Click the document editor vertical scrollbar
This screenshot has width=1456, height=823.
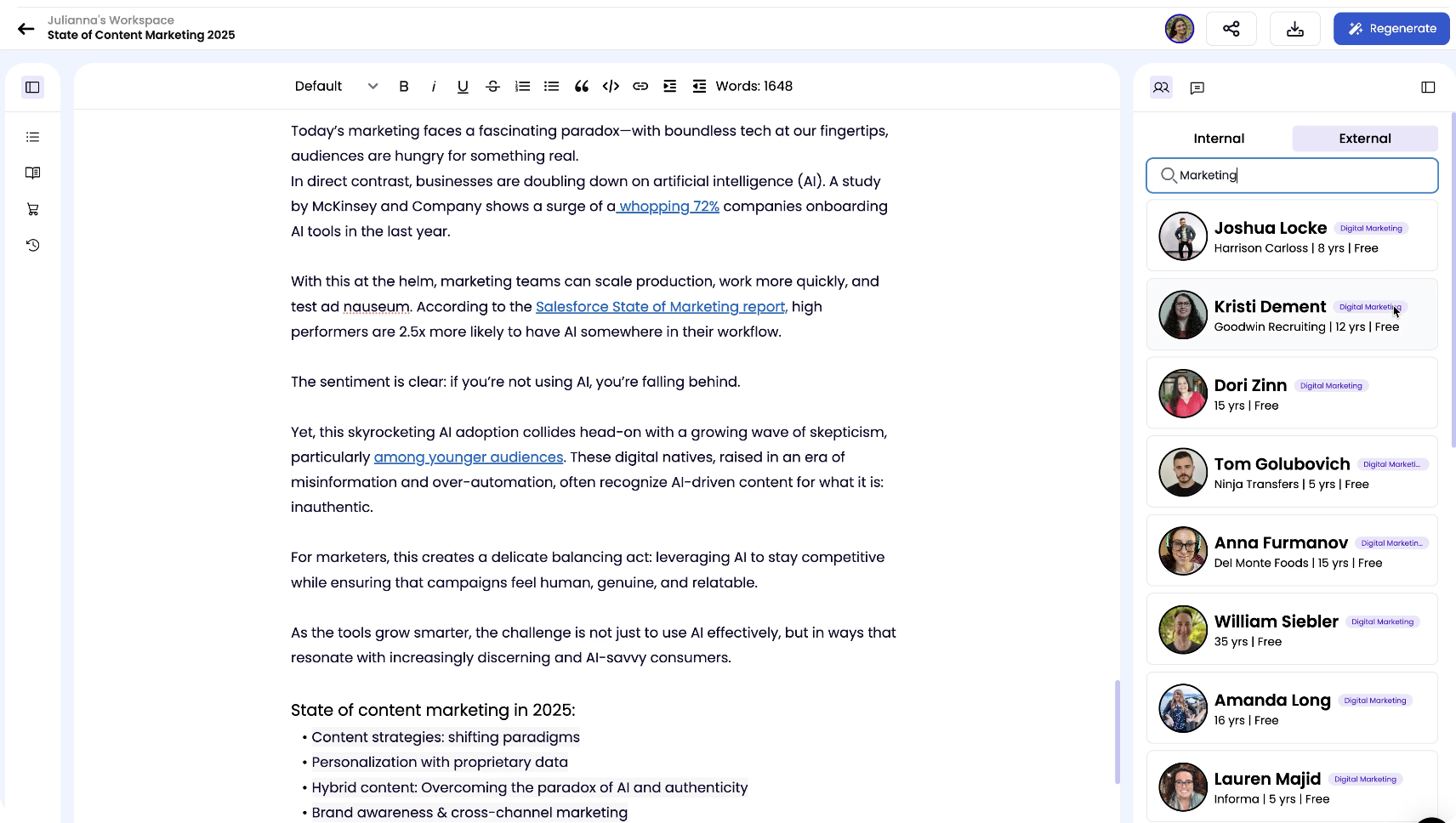tap(1117, 731)
